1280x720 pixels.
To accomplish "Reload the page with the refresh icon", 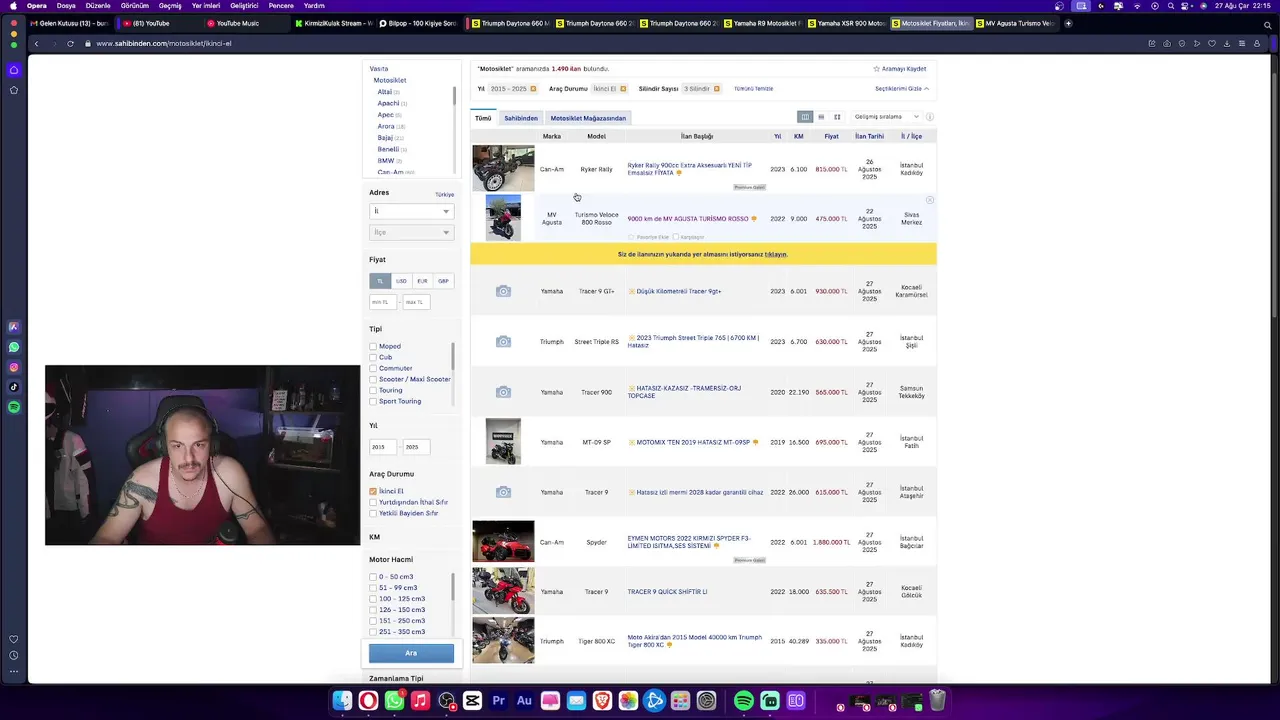I will click(70, 43).
